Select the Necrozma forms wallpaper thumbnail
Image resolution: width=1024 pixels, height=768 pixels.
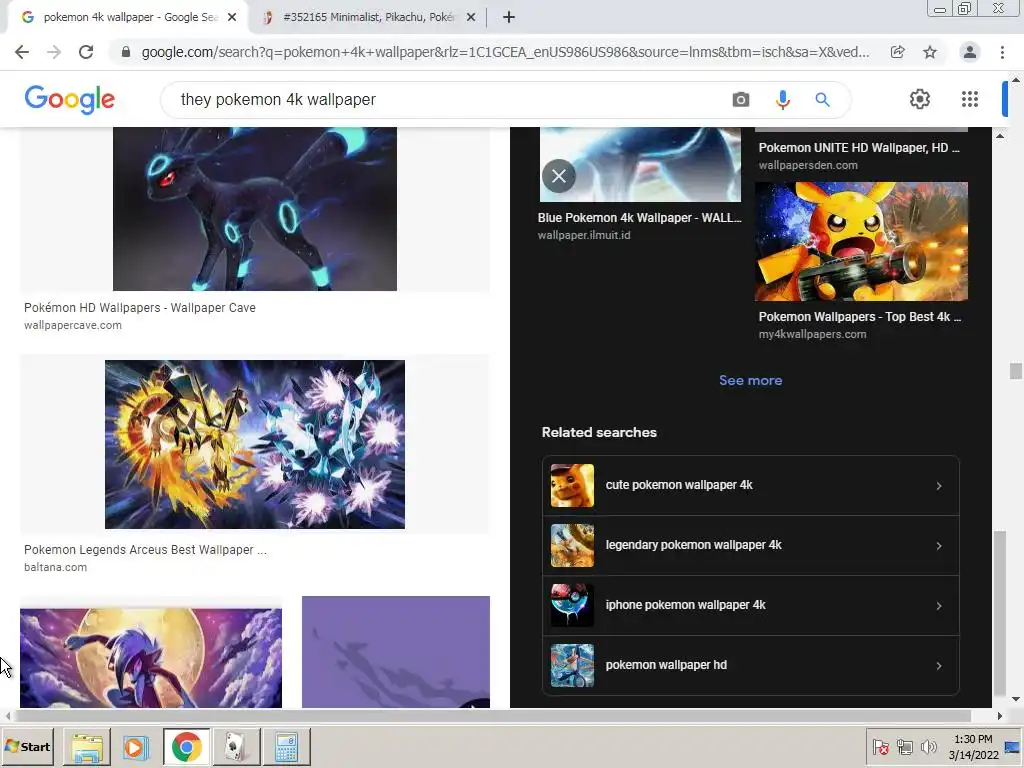pyautogui.click(x=255, y=445)
